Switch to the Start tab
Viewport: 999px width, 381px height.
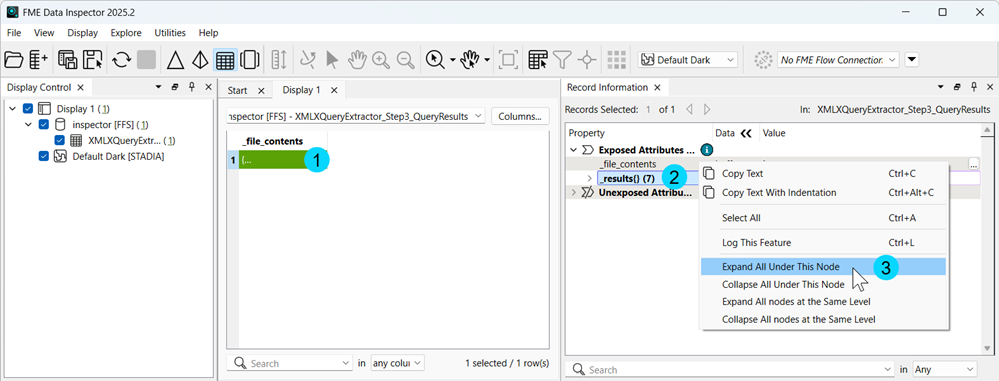click(x=238, y=90)
